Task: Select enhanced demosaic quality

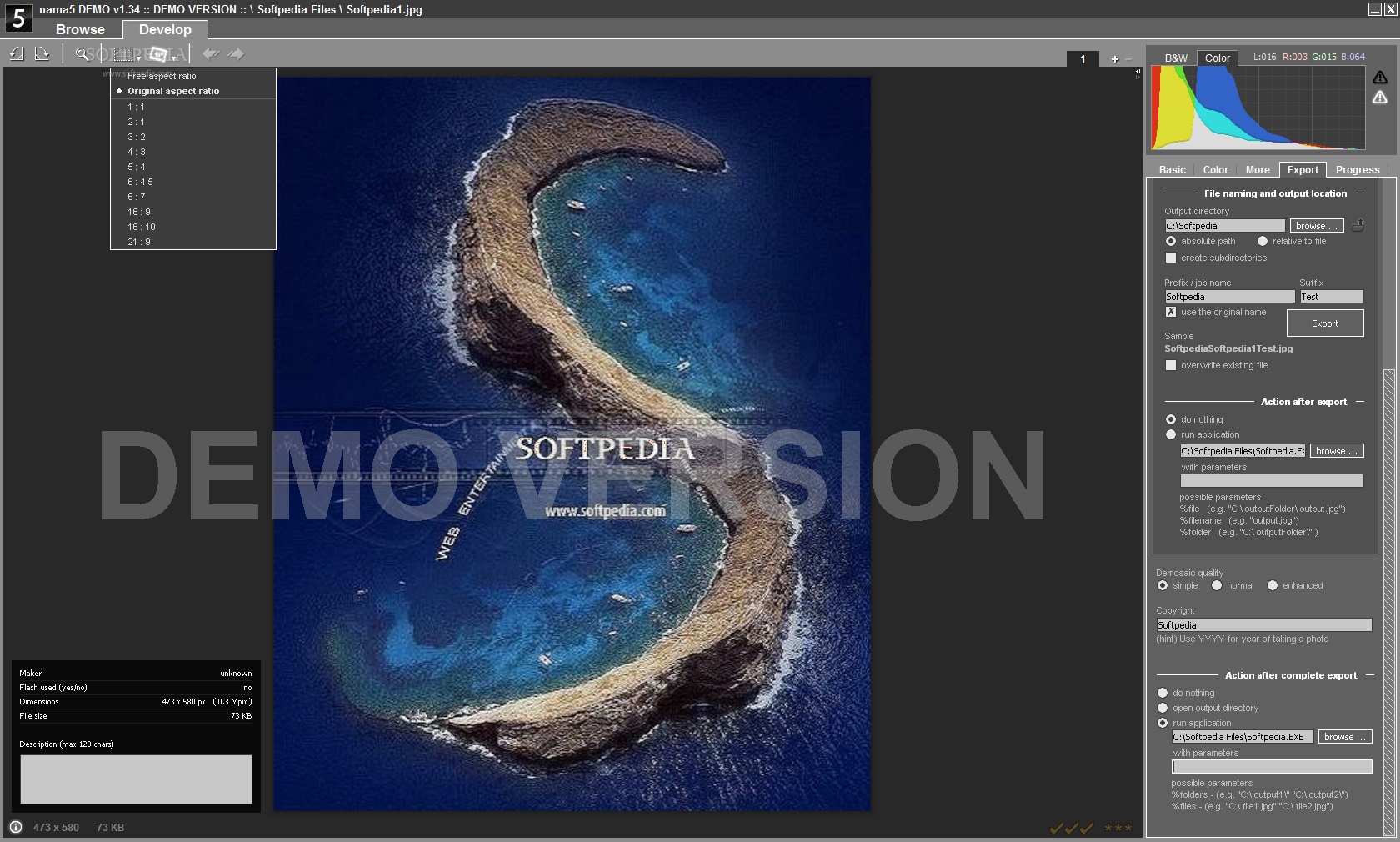Action: click(x=1272, y=585)
